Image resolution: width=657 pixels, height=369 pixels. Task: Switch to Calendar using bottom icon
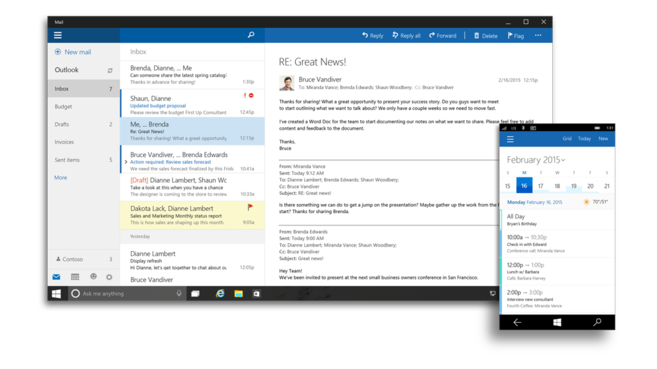(75, 277)
